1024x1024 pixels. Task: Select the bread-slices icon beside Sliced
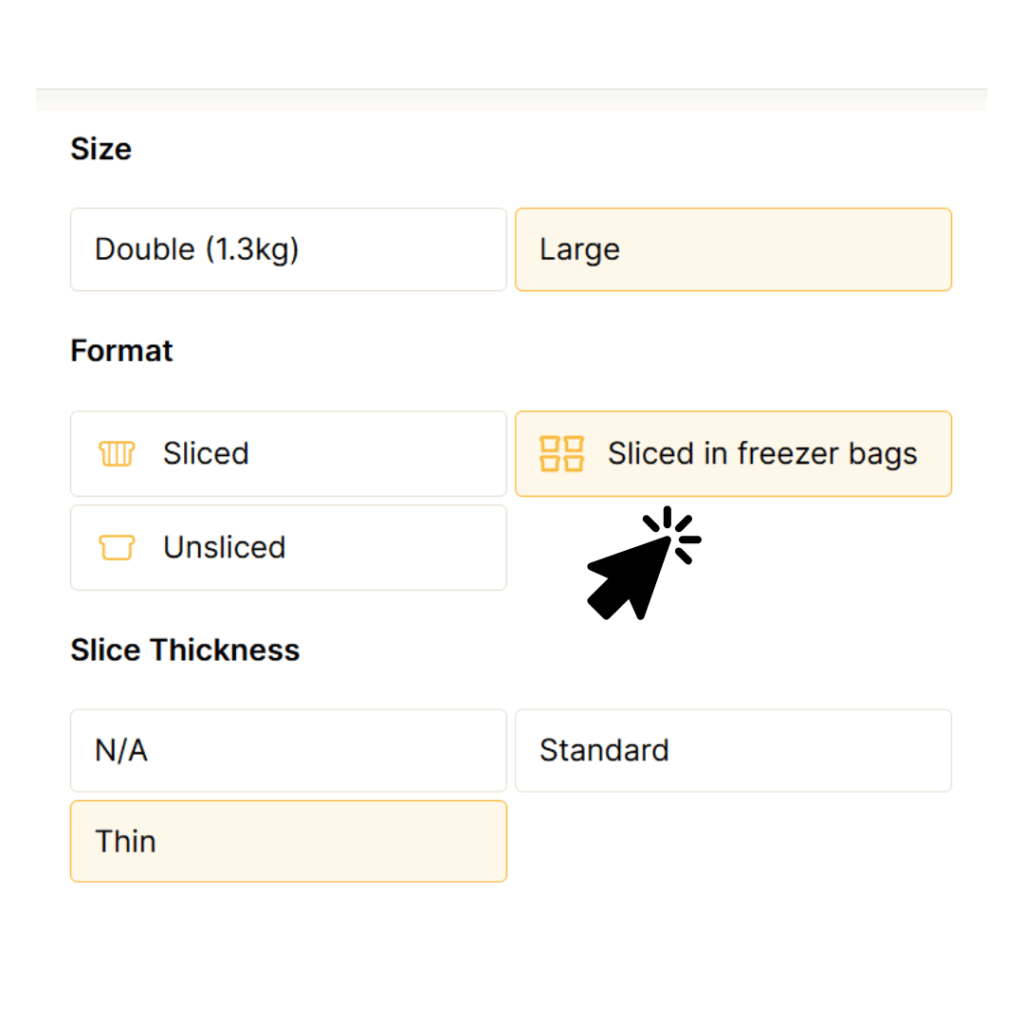116,454
